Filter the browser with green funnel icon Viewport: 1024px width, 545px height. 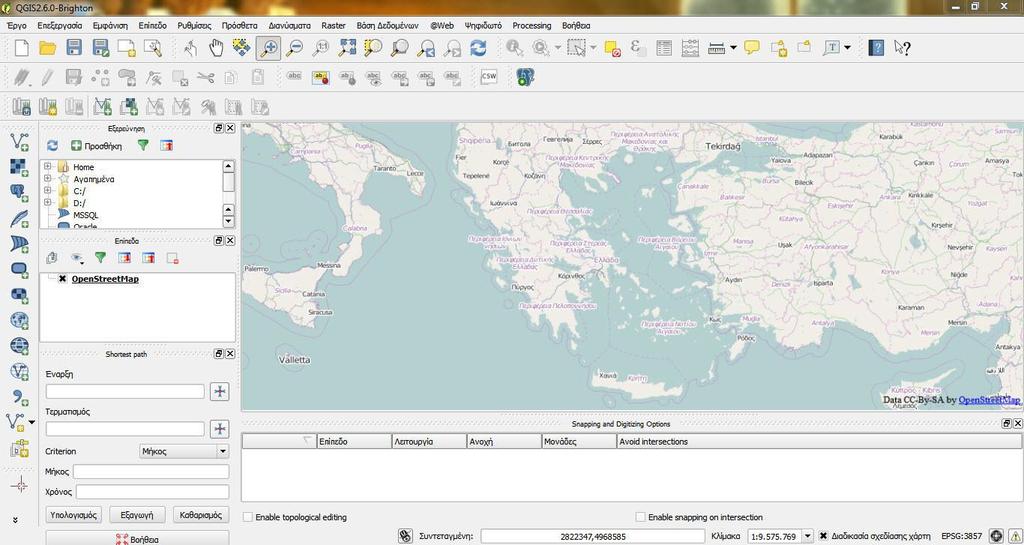click(x=143, y=146)
